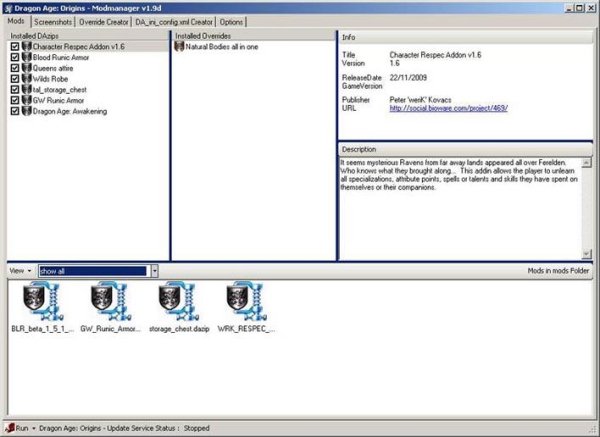Toggle the Queens attire checkbox
600x437 pixels.
point(15,68)
